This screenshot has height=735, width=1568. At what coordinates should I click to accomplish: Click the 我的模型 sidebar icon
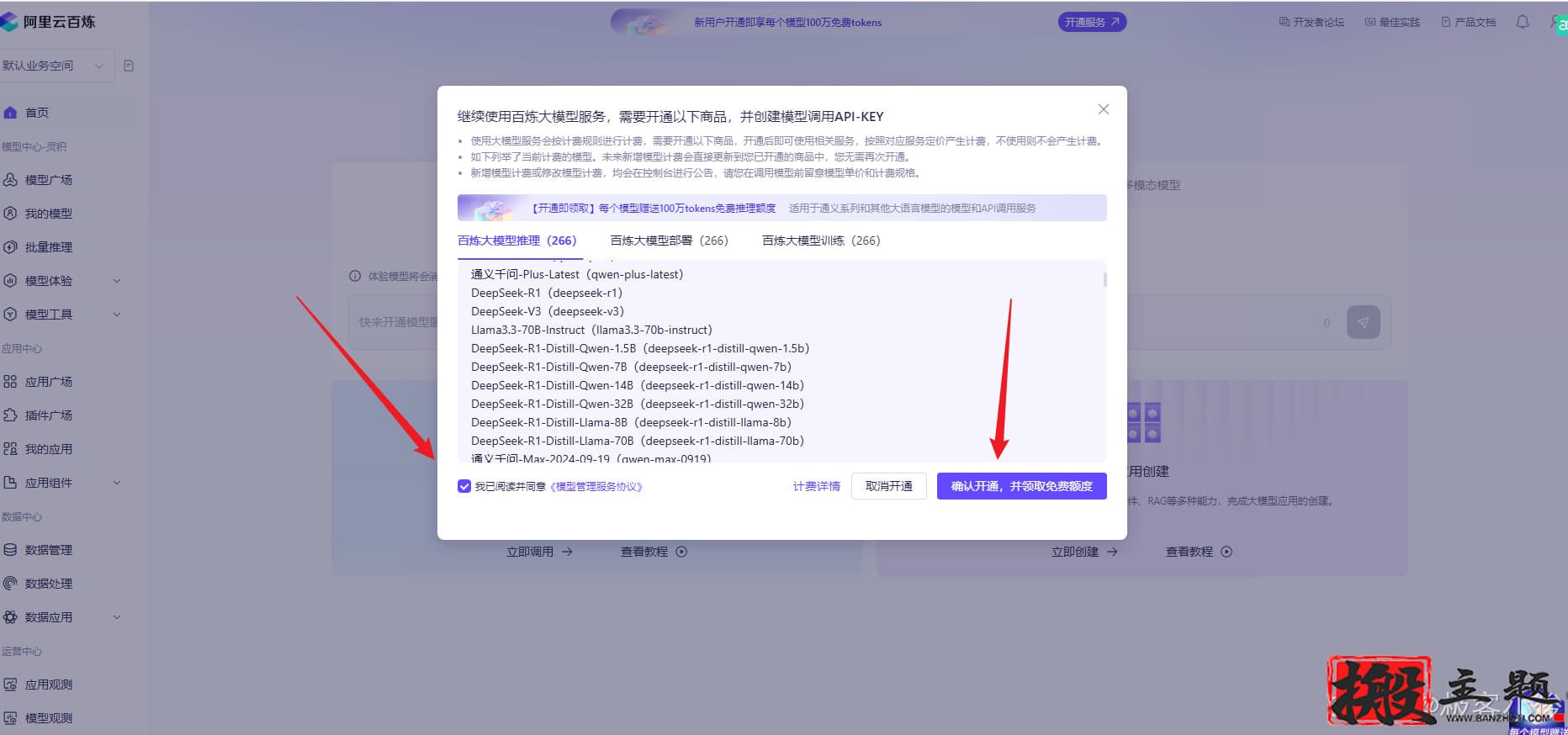(10, 214)
